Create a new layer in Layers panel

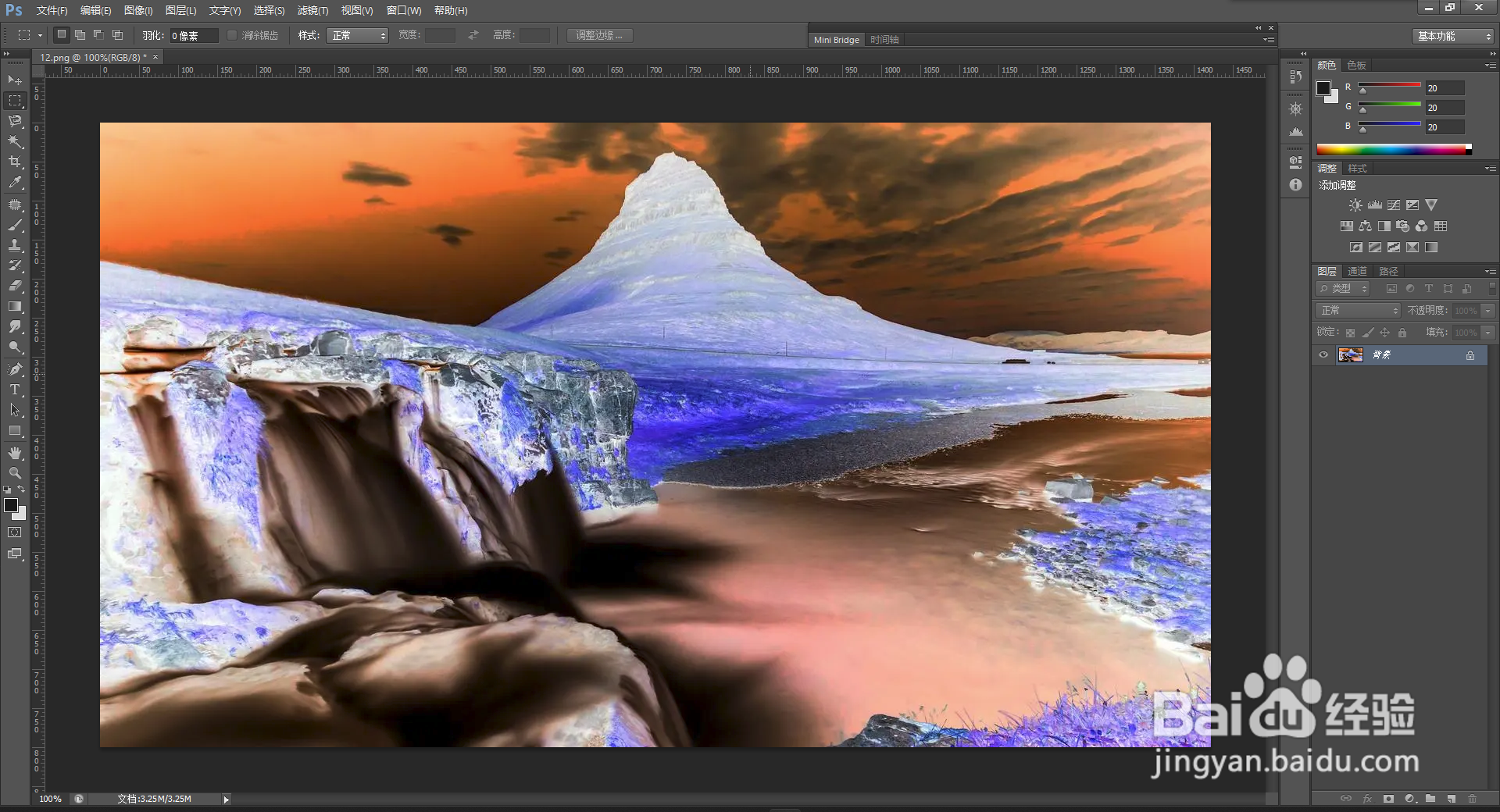1451,799
